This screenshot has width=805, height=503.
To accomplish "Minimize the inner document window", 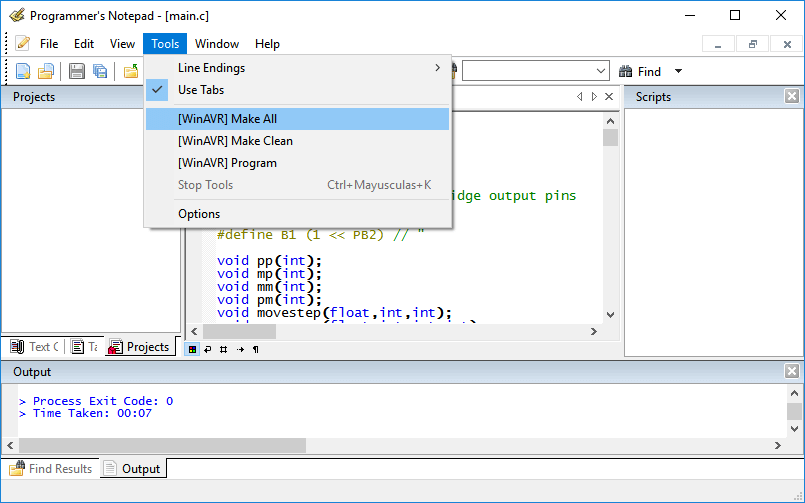I will coord(718,45).
